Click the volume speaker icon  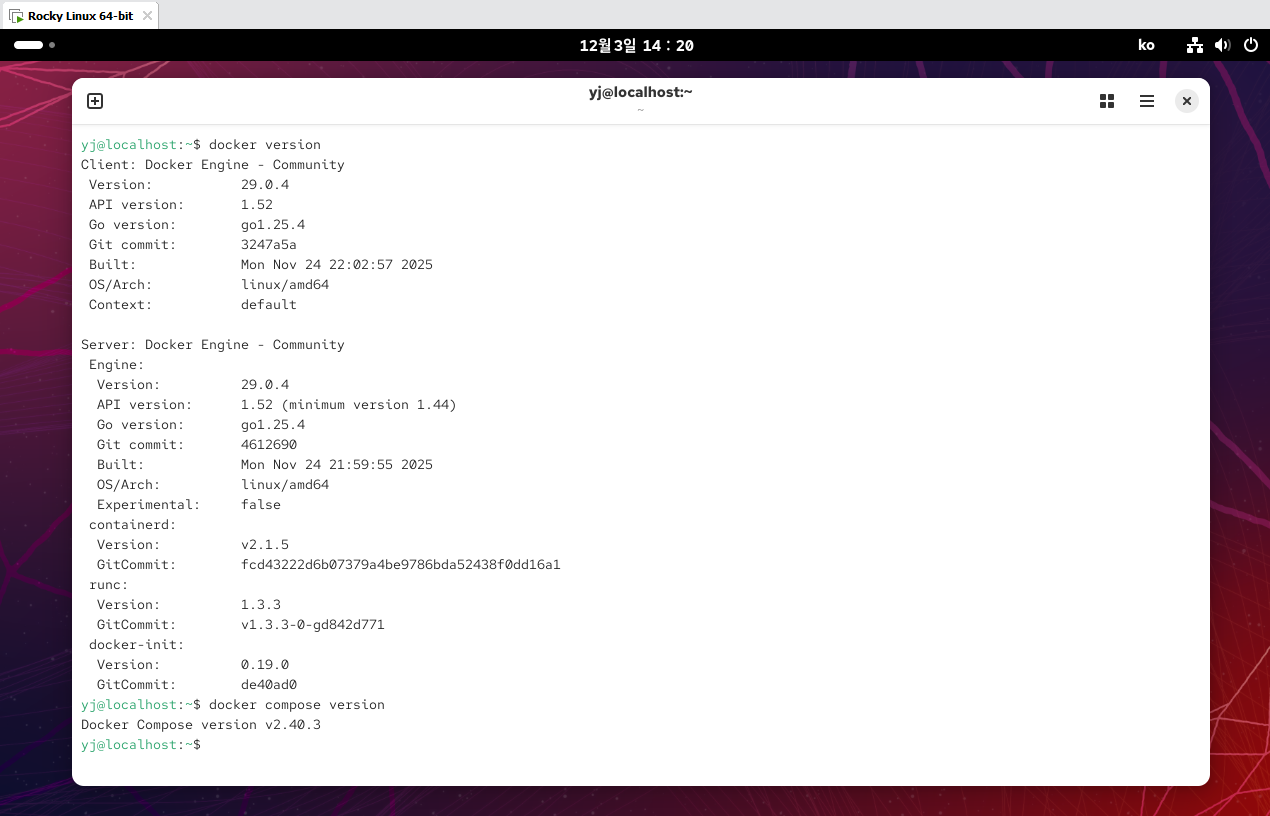click(x=1222, y=45)
